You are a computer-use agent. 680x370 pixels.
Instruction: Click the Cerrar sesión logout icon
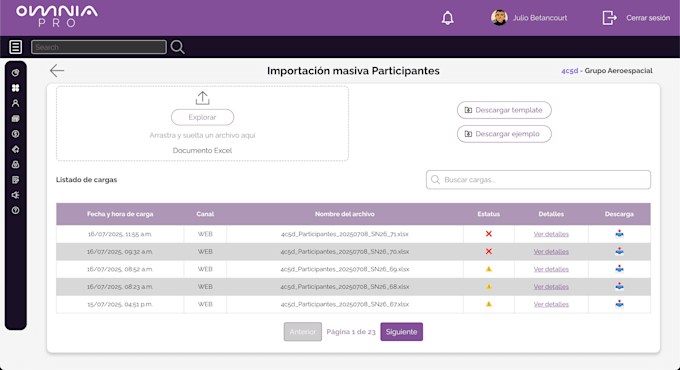click(609, 18)
